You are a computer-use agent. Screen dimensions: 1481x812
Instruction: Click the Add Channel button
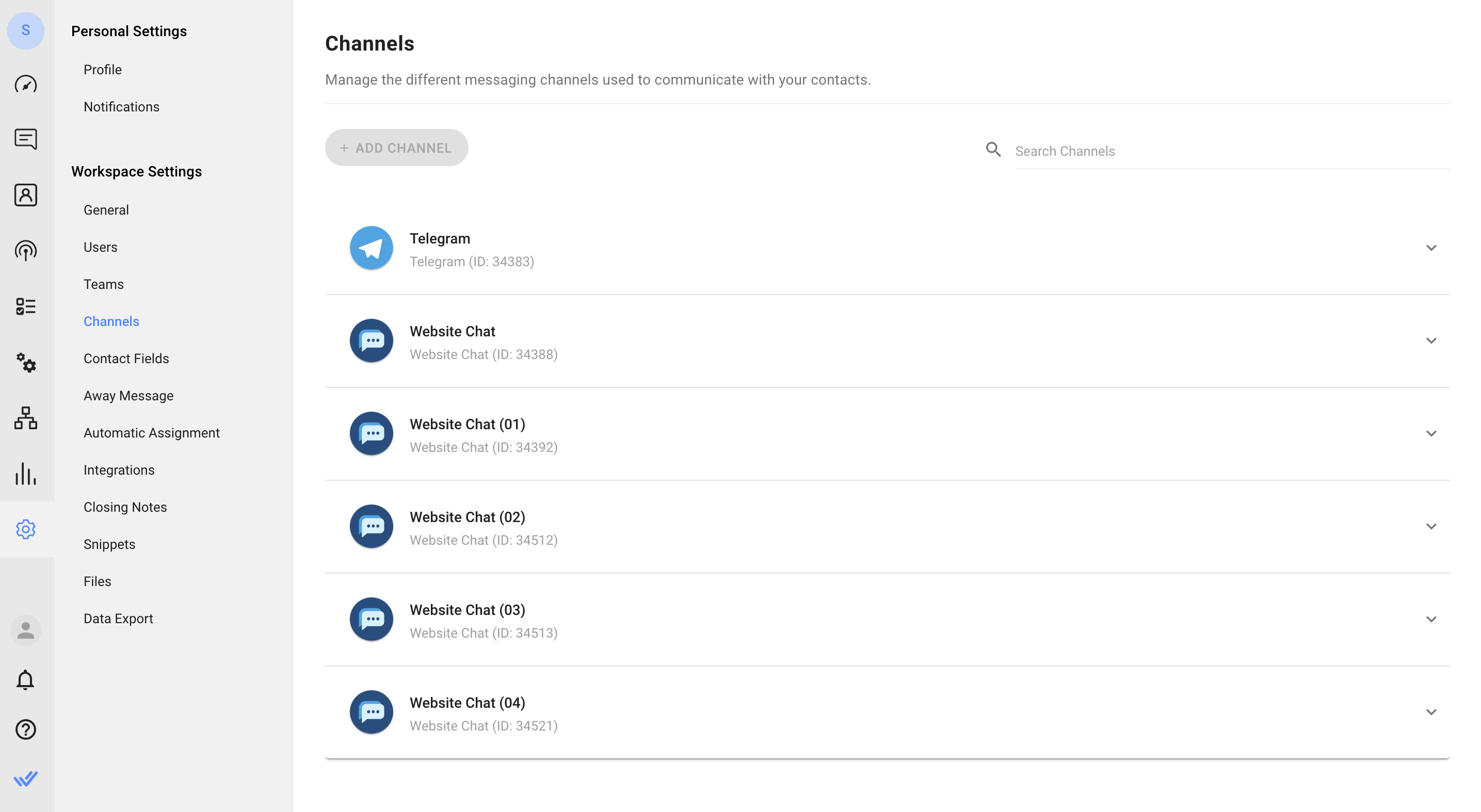pyautogui.click(x=396, y=148)
